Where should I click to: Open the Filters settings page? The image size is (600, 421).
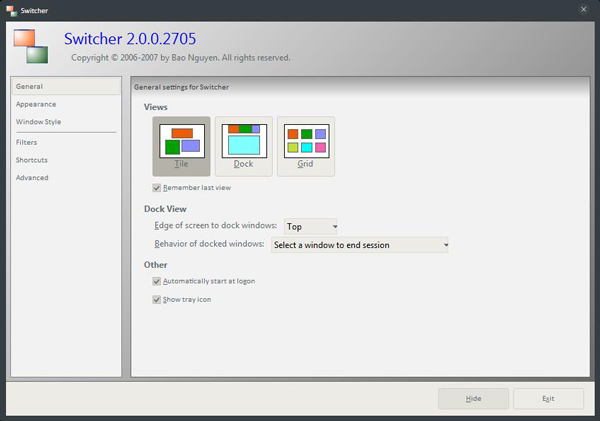[66, 142]
